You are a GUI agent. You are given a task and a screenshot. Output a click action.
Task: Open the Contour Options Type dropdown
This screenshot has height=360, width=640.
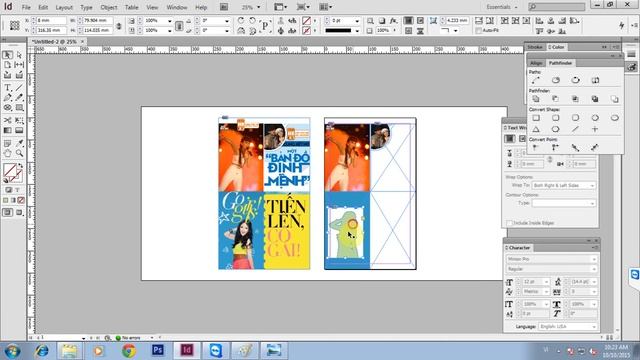pyautogui.click(x=564, y=203)
